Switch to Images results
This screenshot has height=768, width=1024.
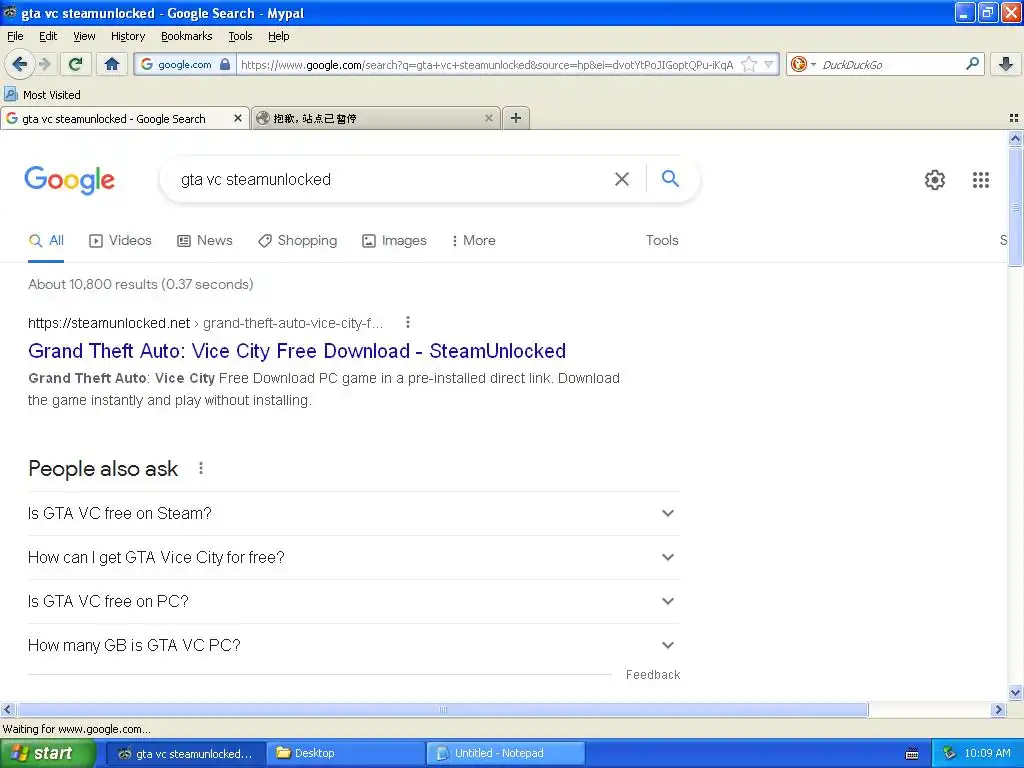394,240
